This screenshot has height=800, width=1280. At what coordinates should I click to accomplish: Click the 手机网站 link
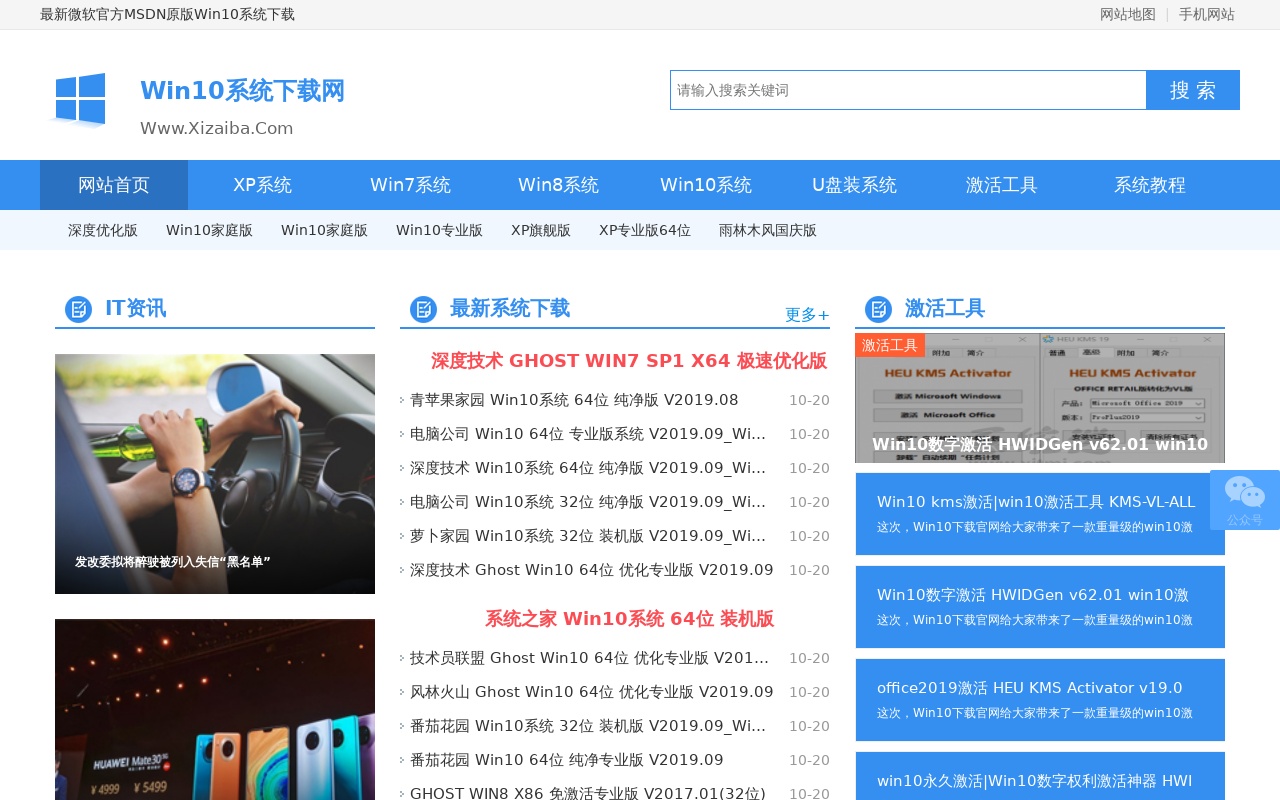click(x=1206, y=14)
